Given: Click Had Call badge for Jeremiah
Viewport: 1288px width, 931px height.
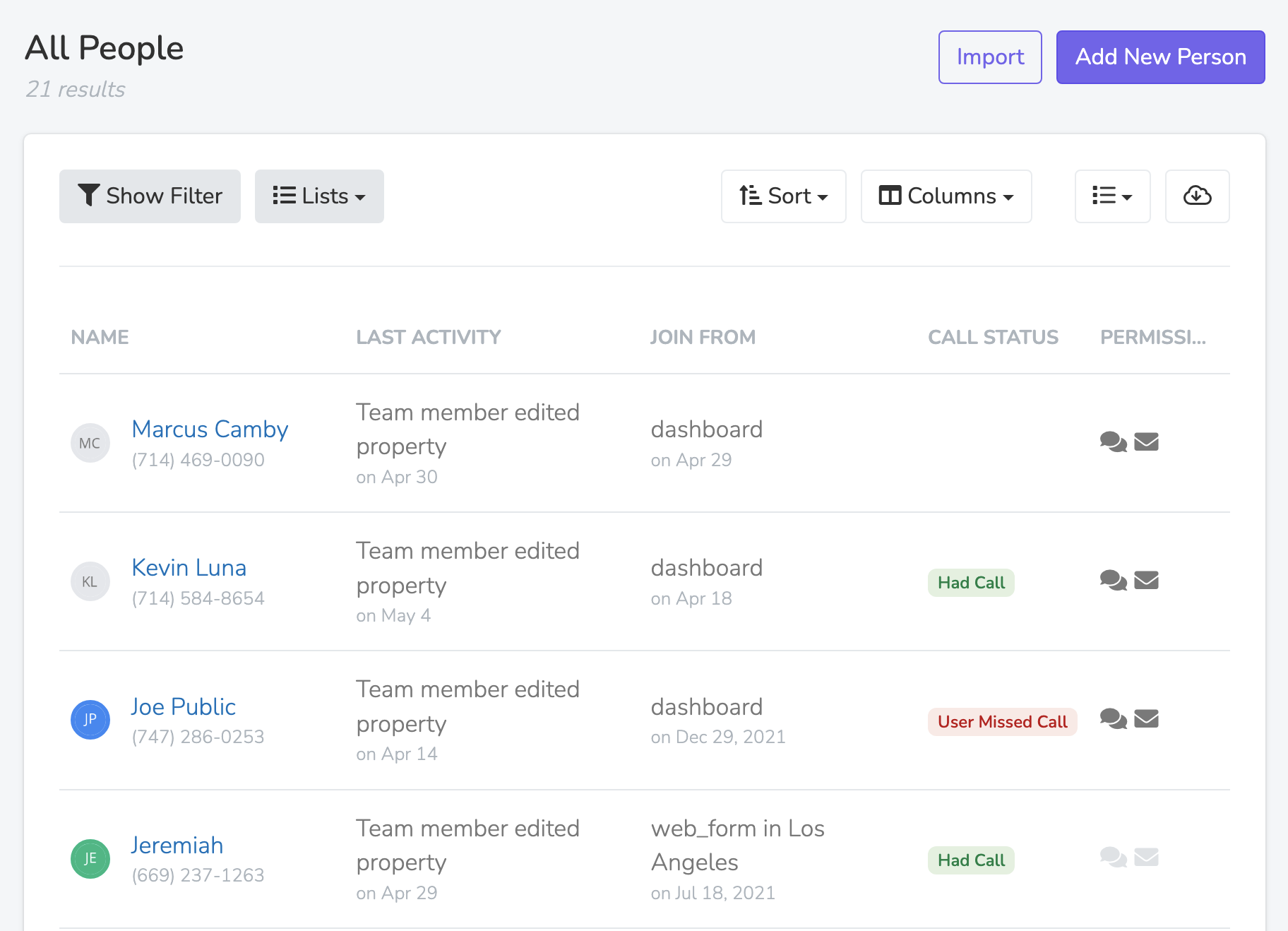Looking at the screenshot, I should (971, 860).
